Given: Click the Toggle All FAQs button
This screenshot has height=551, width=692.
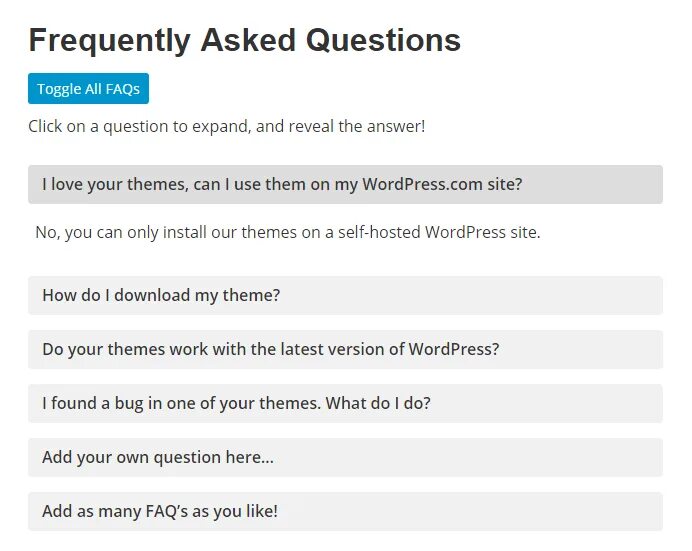Looking at the screenshot, I should tap(88, 89).
